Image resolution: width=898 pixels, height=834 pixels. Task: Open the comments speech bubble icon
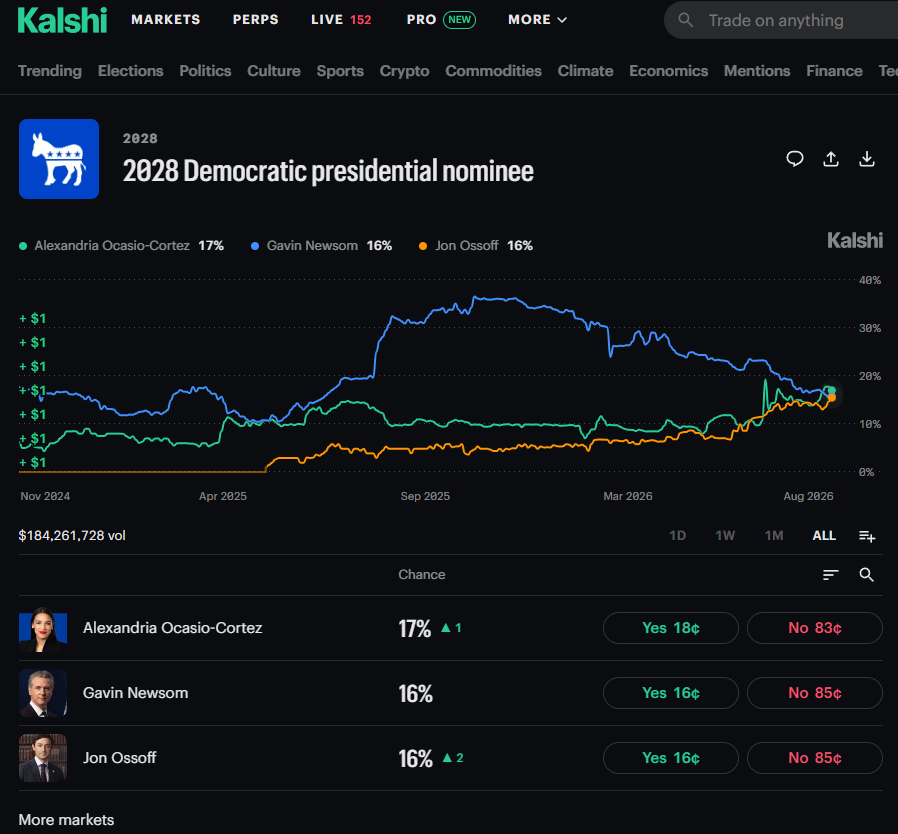pos(795,159)
